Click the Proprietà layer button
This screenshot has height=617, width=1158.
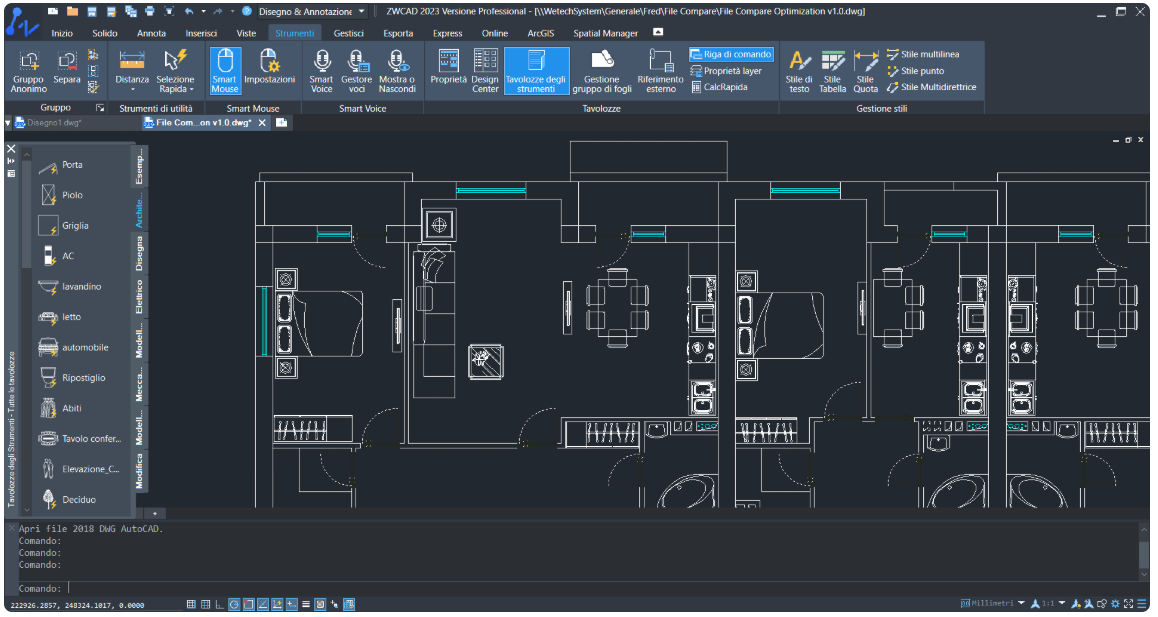pos(727,71)
